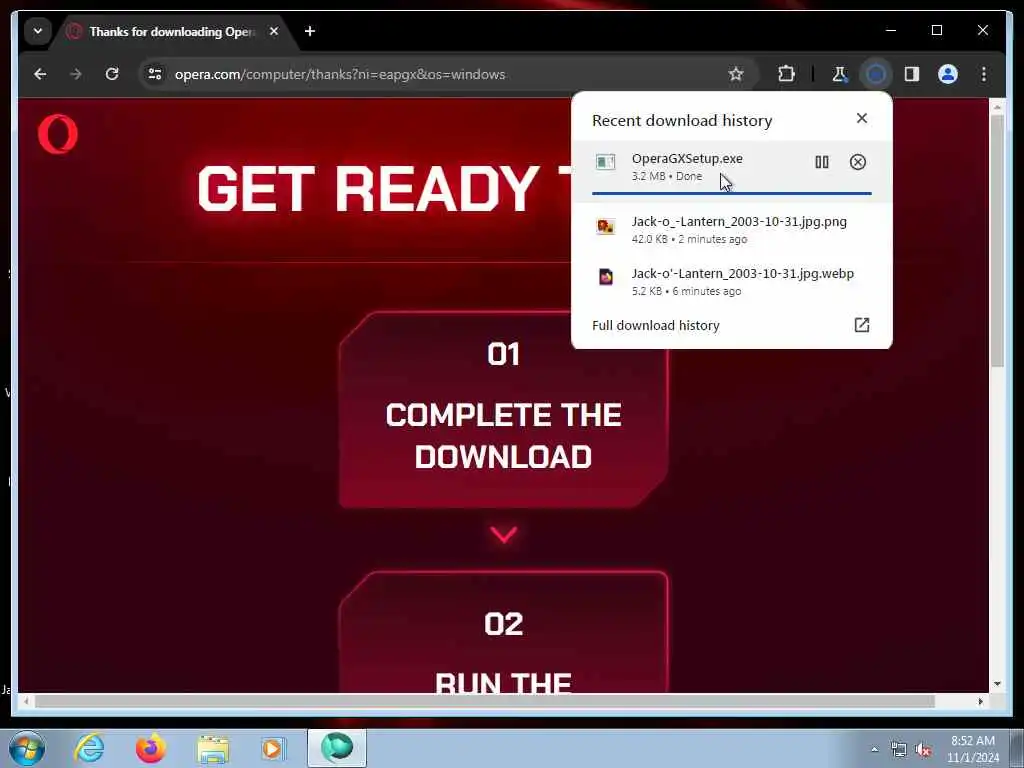Screen dimensions: 1024x768
Task: Reload the Opera thanks page
Action: pyautogui.click(x=112, y=74)
